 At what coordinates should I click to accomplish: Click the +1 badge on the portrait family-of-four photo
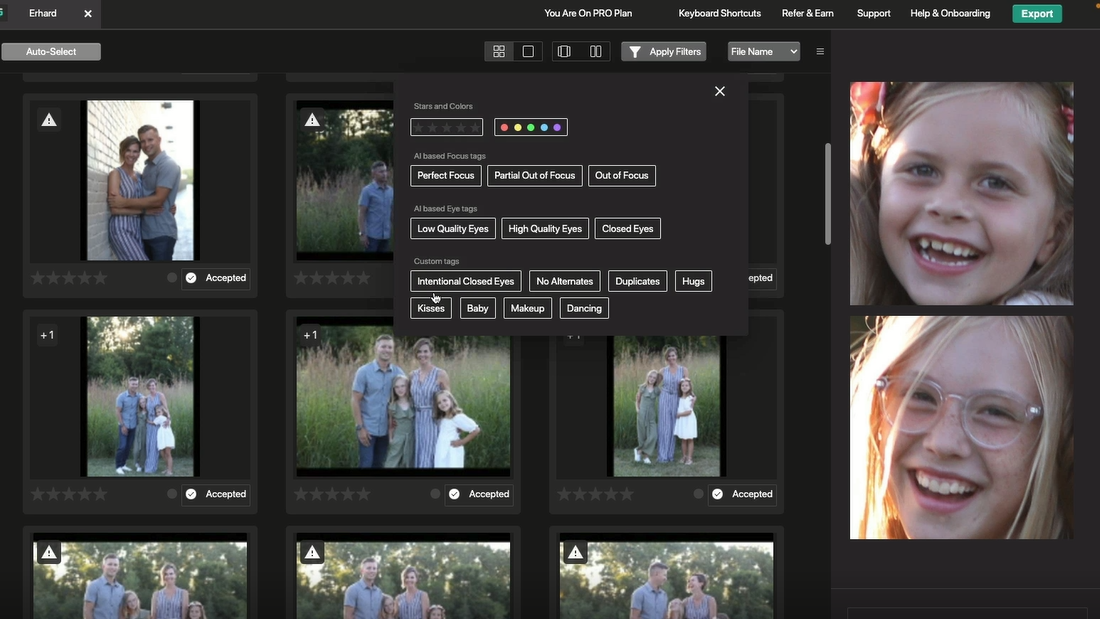tap(47, 335)
